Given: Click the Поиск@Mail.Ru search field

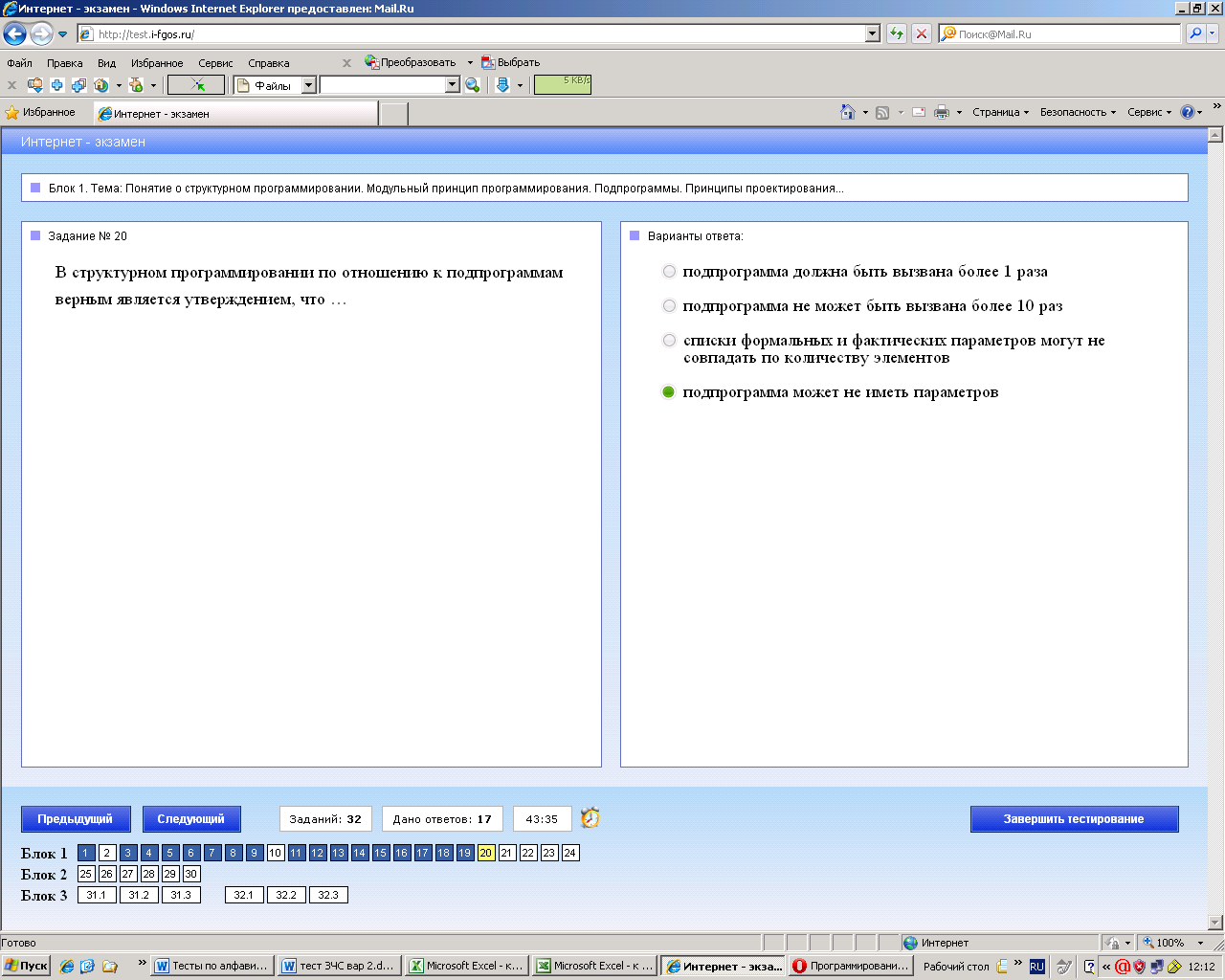Looking at the screenshot, I should (x=1060, y=33).
